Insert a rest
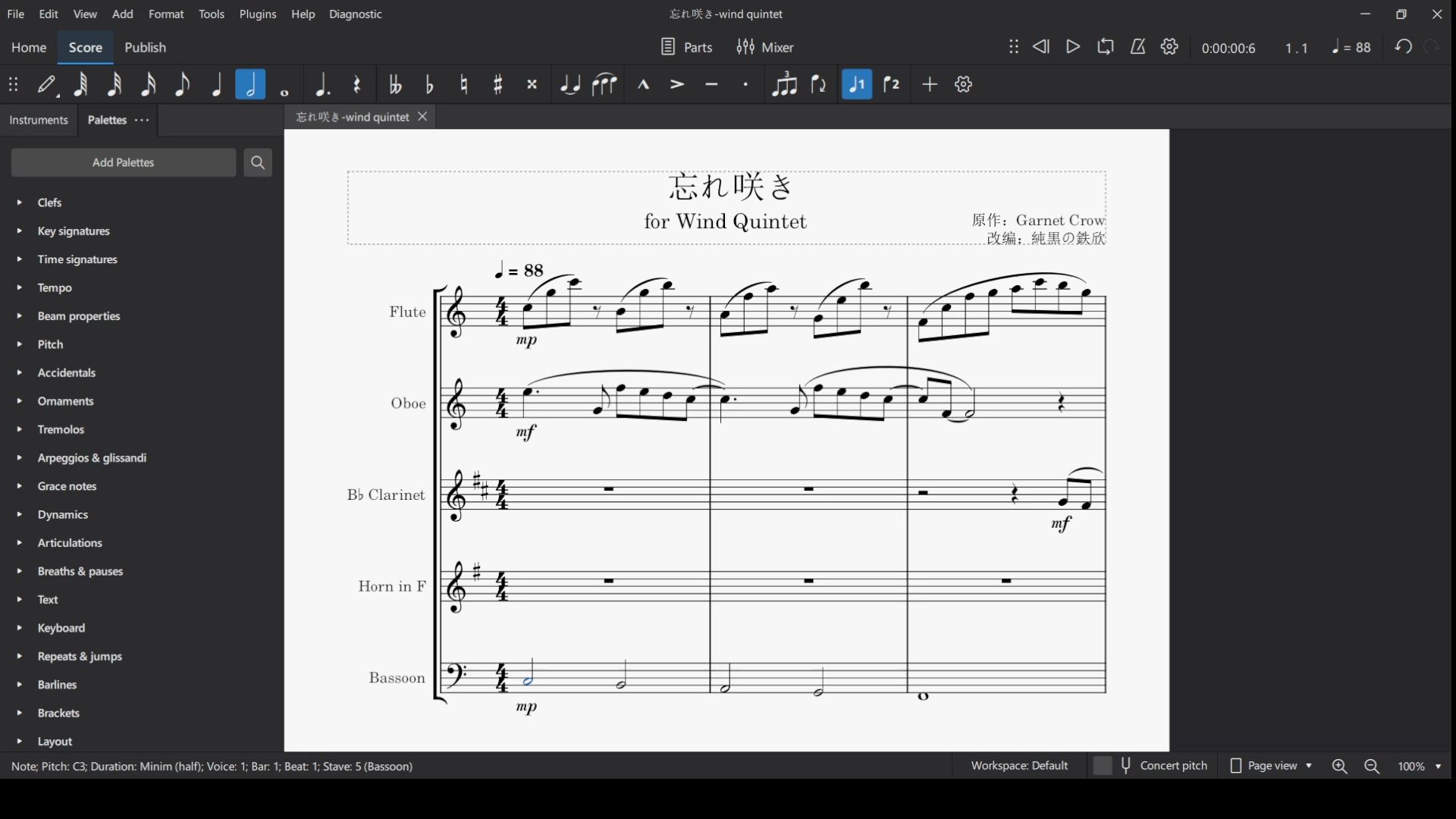Screen dimensions: 1456x819 click(357, 84)
